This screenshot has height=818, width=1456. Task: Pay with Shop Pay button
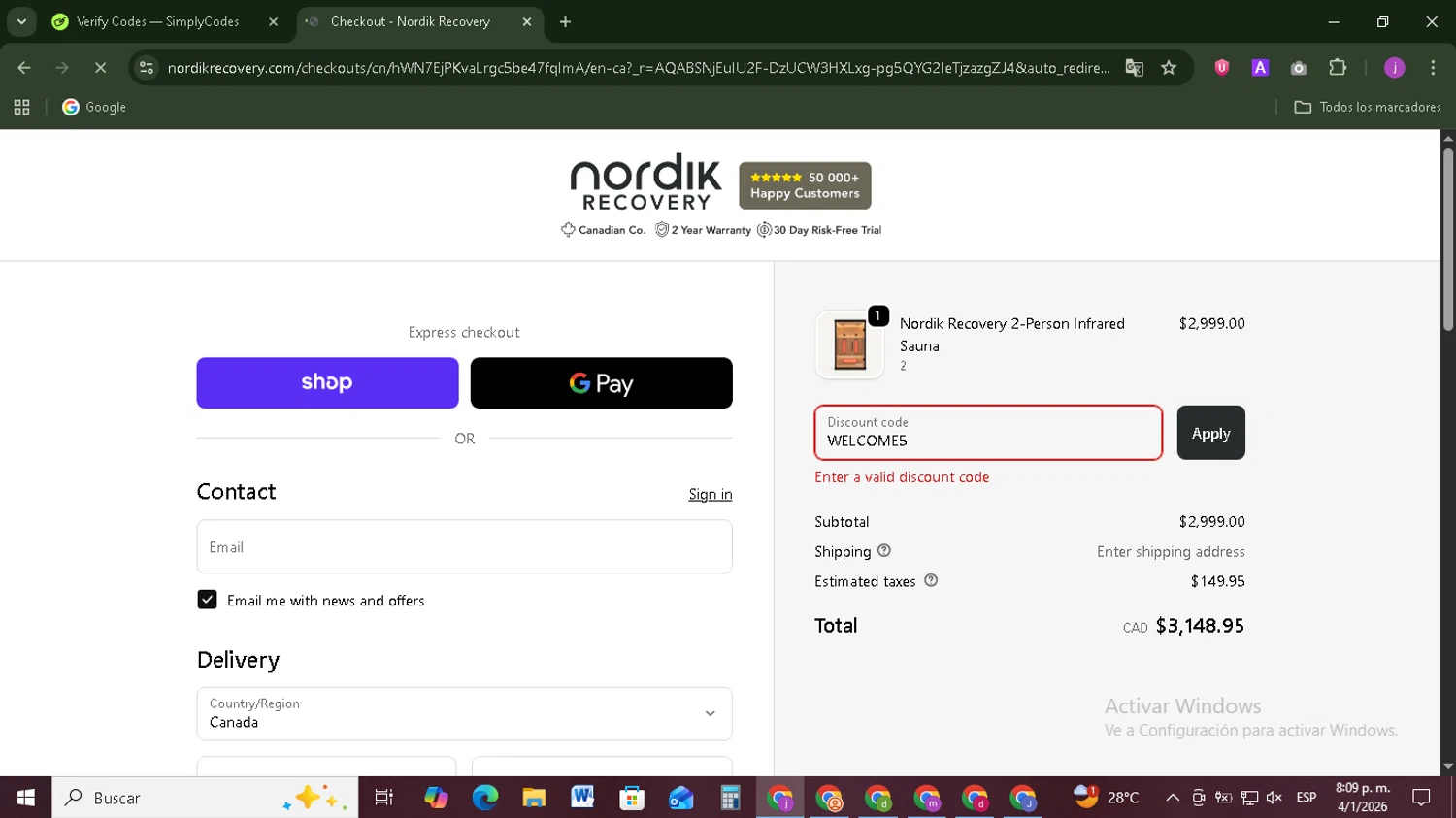(x=327, y=382)
